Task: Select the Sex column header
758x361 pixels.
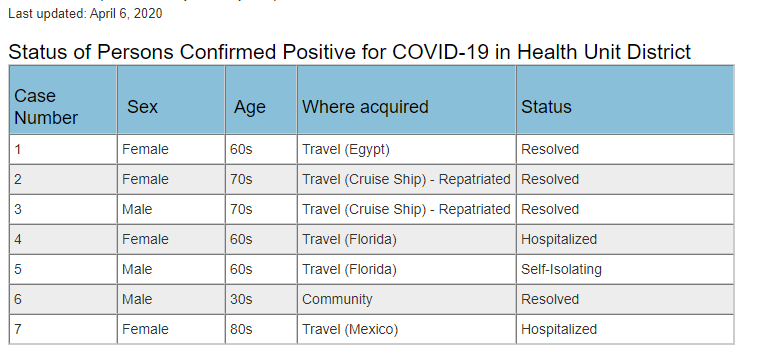Action: point(171,100)
